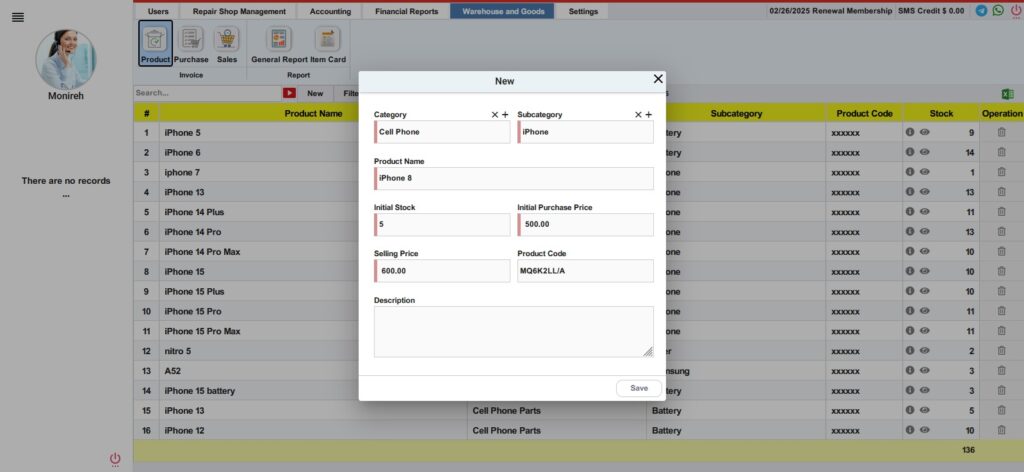Add a new Category with plus icon
Image resolution: width=1024 pixels, height=472 pixels.
505,114
